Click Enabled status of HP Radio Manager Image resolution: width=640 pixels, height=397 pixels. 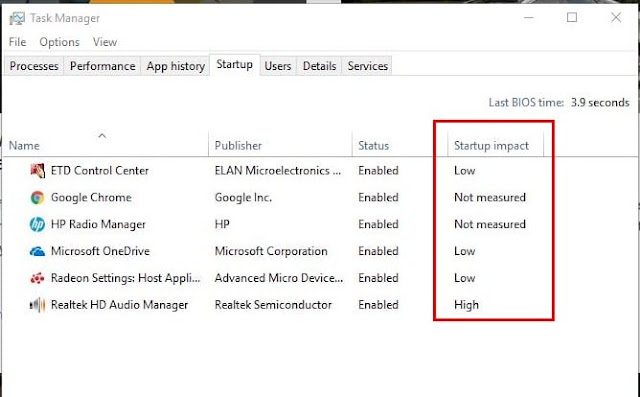click(x=378, y=224)
